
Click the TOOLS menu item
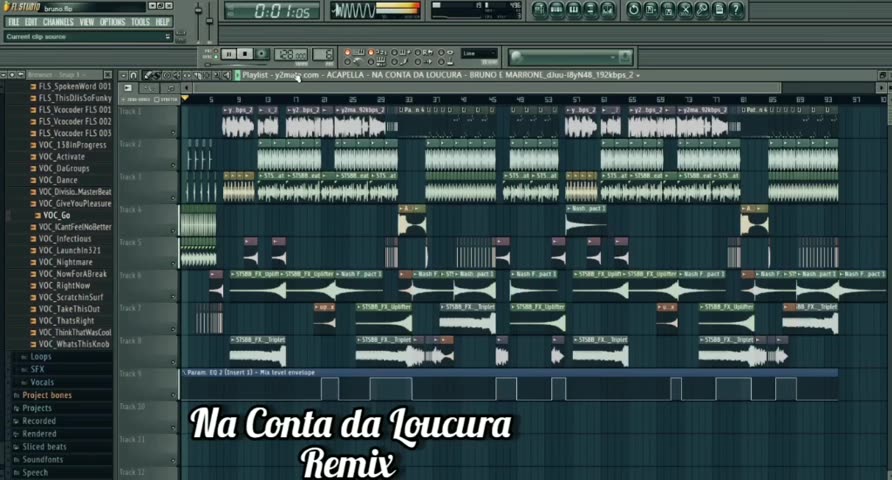[140, 22]
